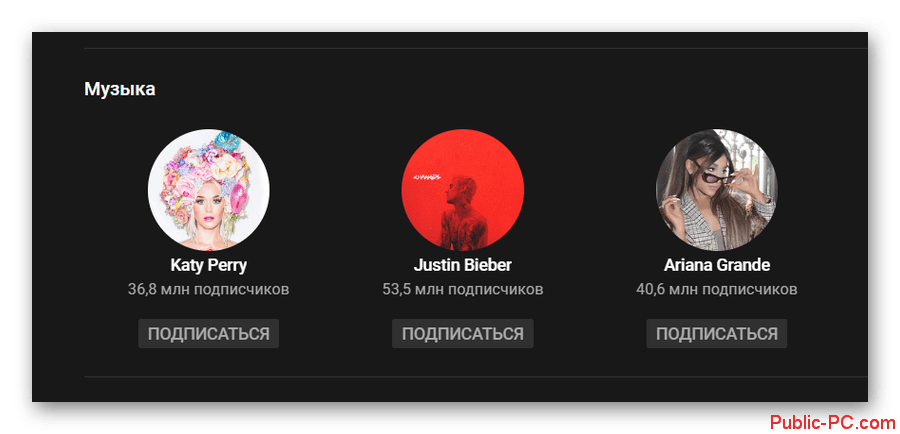Click the Ariana Grande channel name
The height and width of the screenshot is (434, 900).
(x=717, y=265)
